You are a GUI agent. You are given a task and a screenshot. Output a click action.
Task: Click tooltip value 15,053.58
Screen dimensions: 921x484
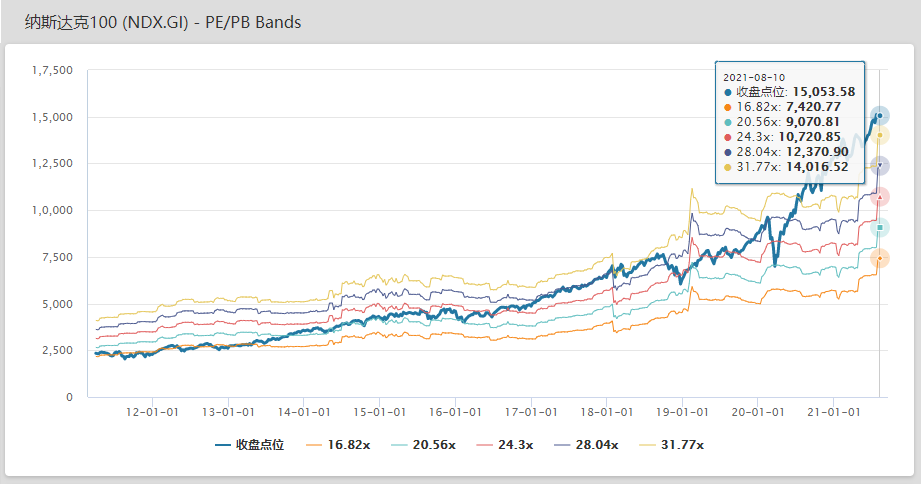[x=823, y=92]
